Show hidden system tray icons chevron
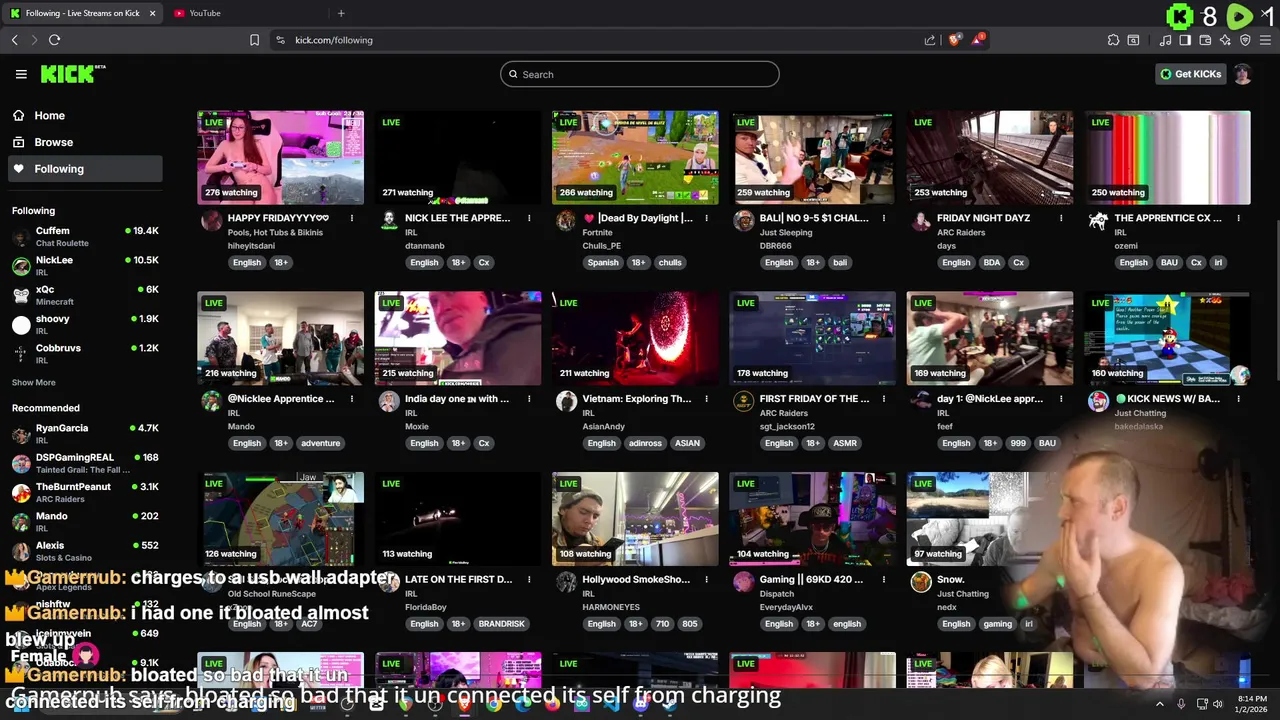Screen dimensions: 1280x720 pos(1160,704)
